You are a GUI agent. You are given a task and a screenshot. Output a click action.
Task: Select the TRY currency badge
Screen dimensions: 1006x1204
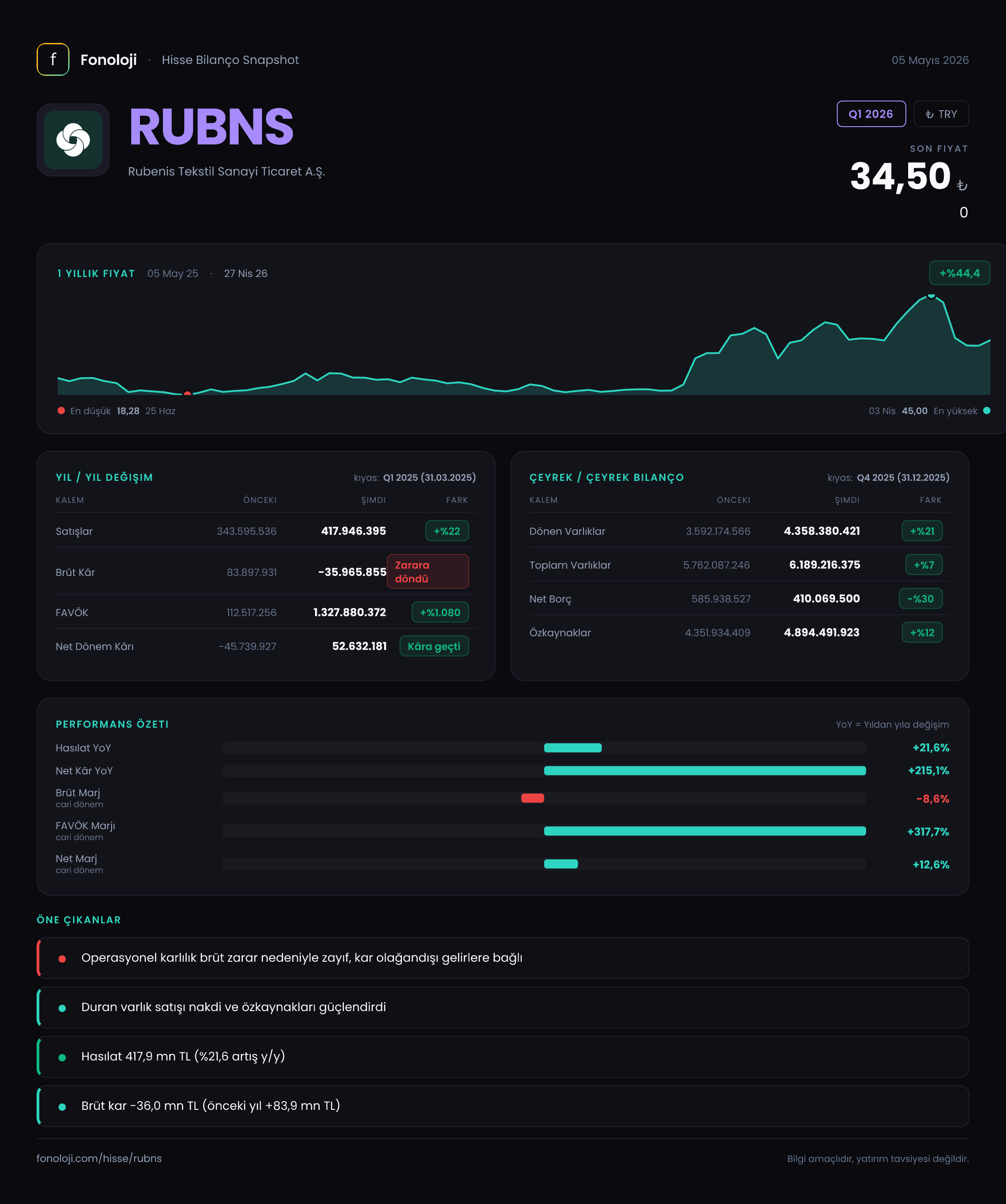point(941,114)
